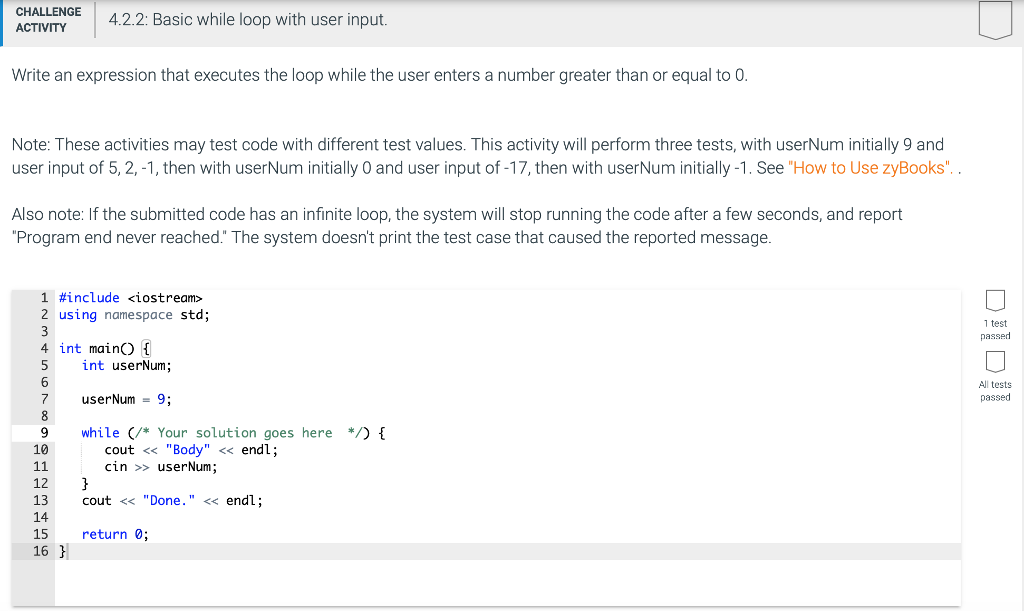Select the 'using namespace std;' statement
The width and height of the screenshot is (1024, 611).
[132, 314]
